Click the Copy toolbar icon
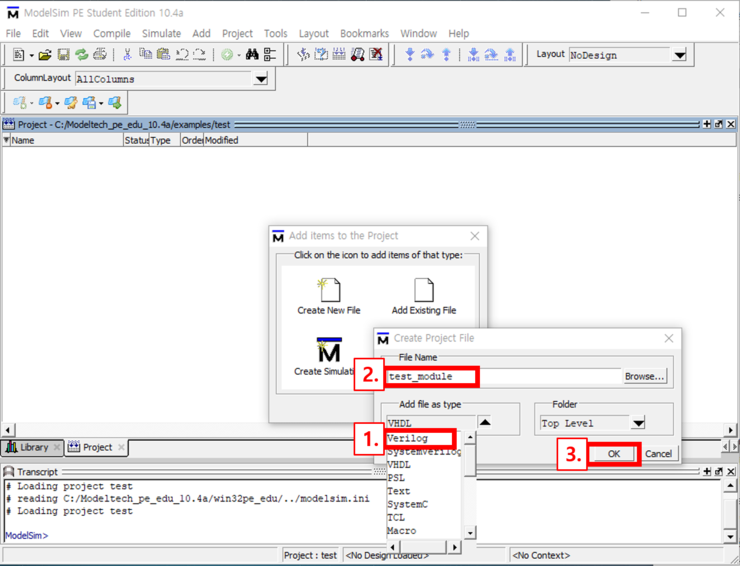The width and height of the screenshot is (740, 566). [x=145, y=55]
